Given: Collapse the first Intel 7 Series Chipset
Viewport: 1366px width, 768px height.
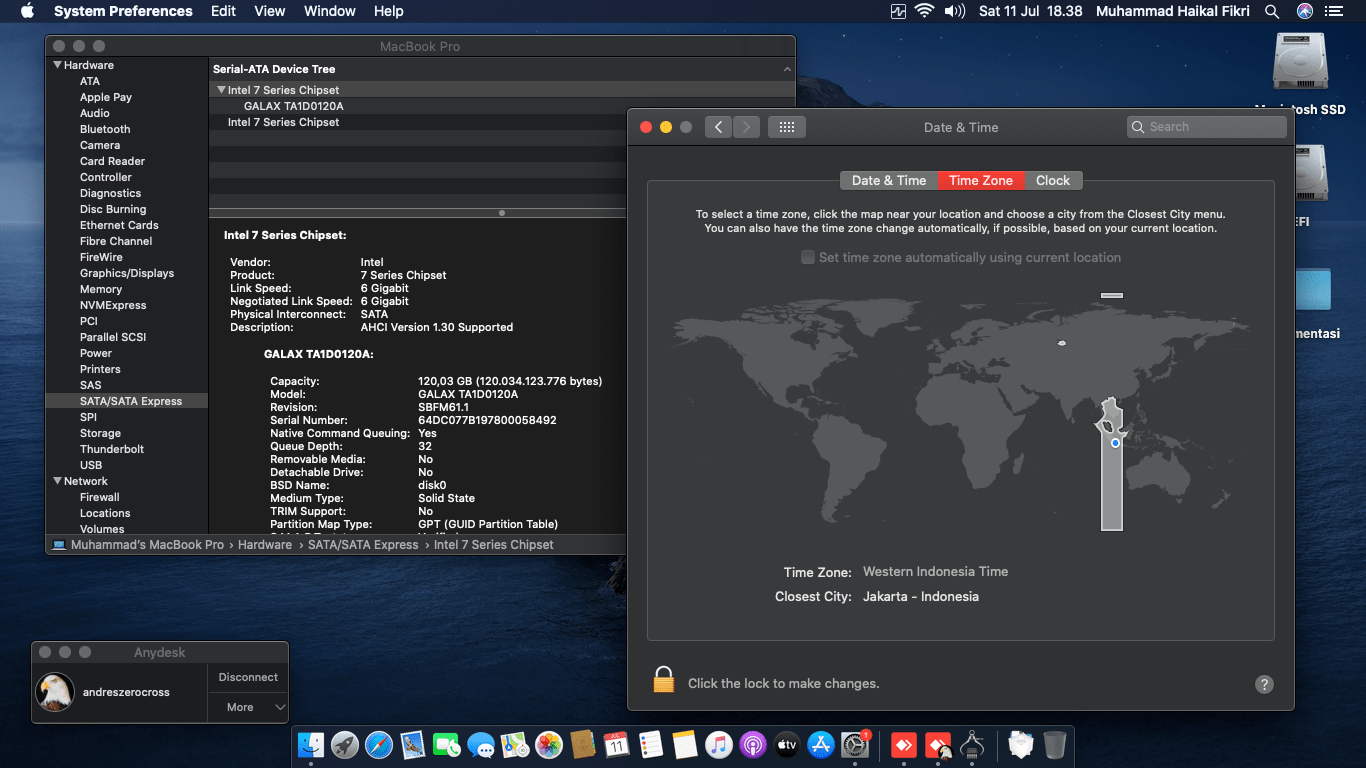Looking at the screenshot, I should [x=221, y=90].
